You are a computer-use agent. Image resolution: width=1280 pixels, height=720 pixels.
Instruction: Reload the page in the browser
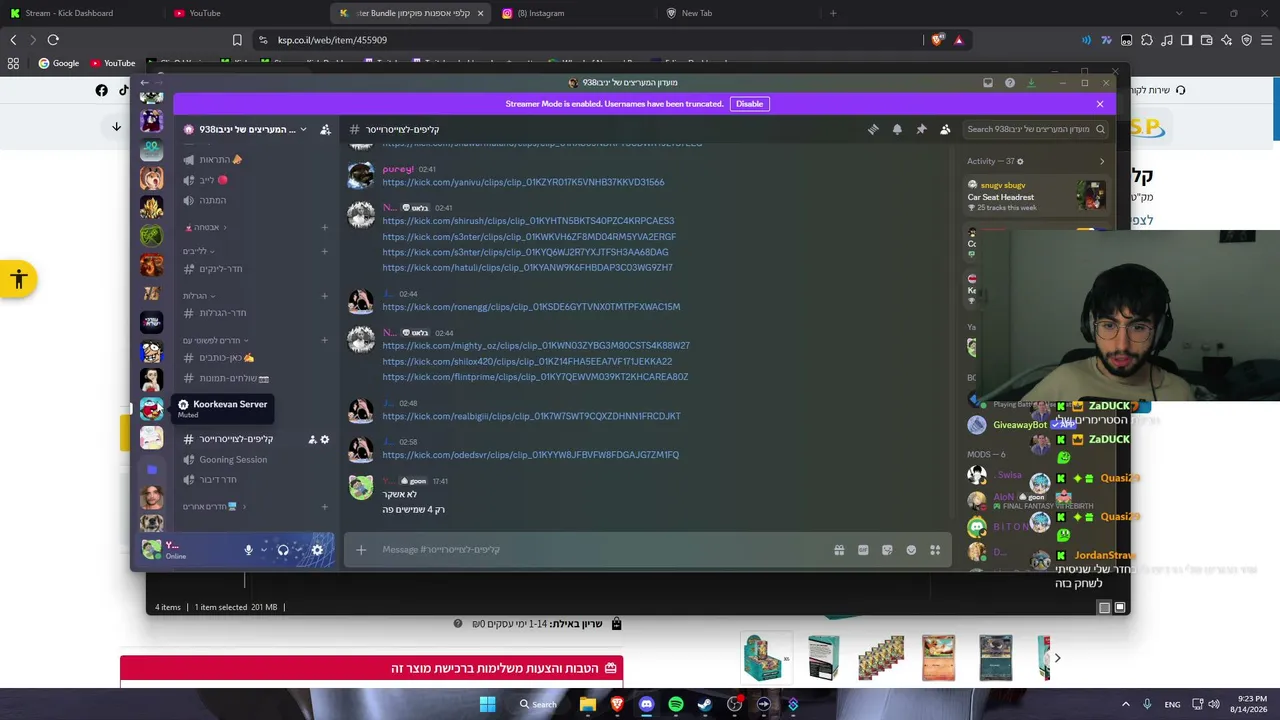pos(53,40)
